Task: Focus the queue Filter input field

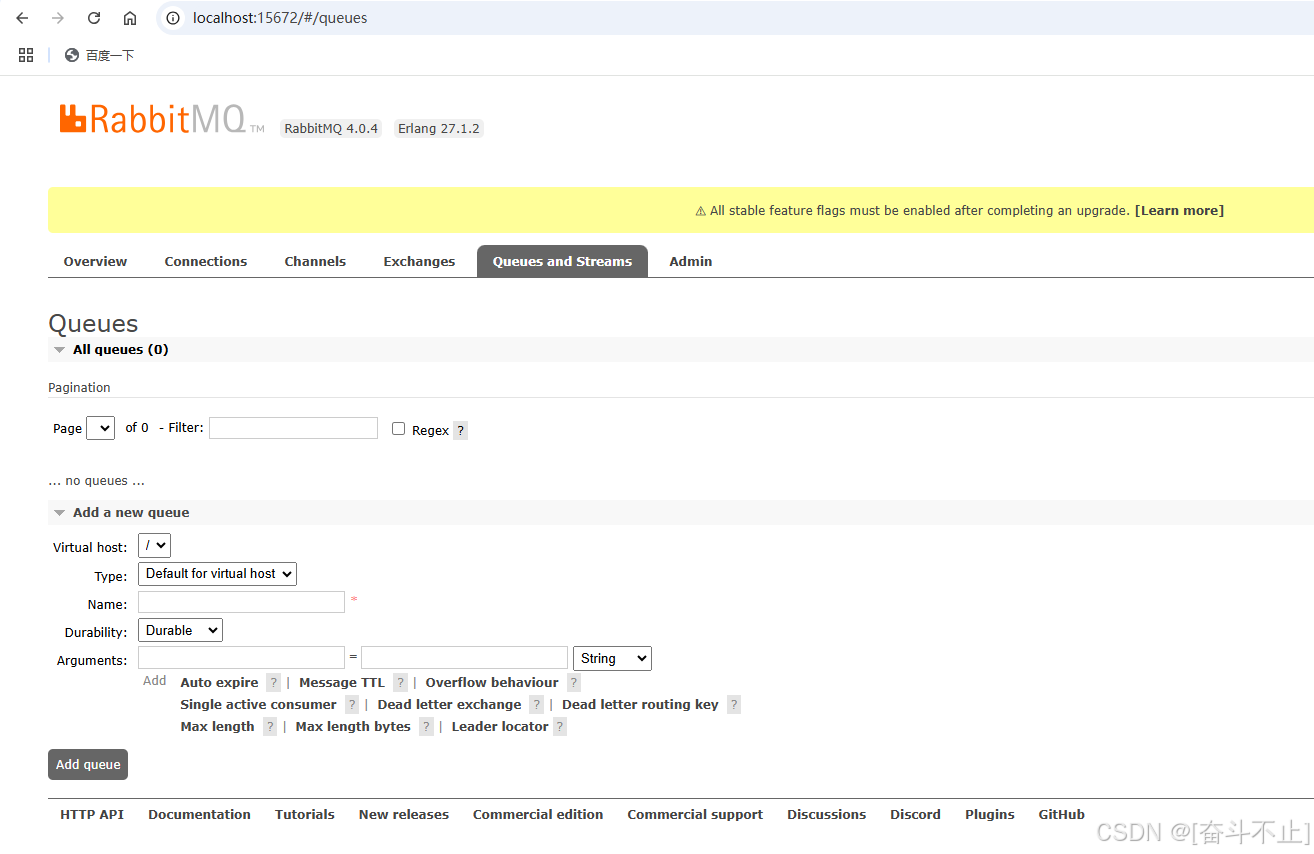Action: click(293, 428)
